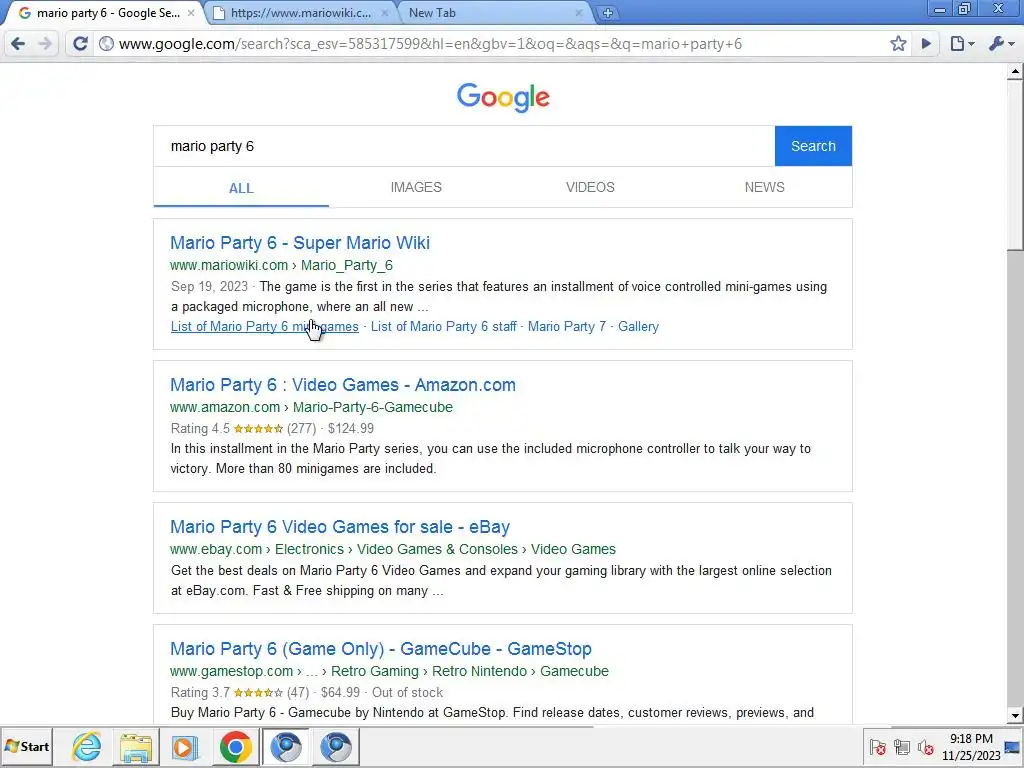Open Mario Party 6 Amazon.com result
This screenshot has width=1024, height=768.
[343, 385]
